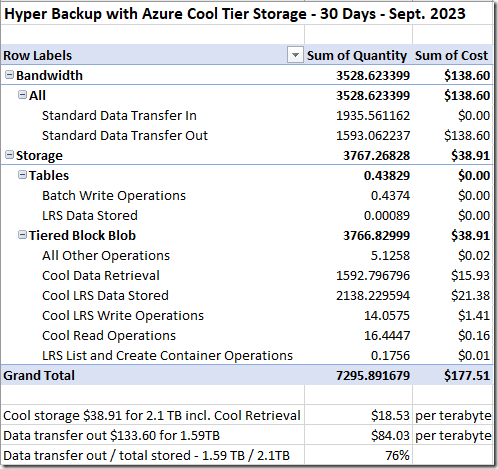
Task: Select quantity 1592.796796
Action: (373, 276)
